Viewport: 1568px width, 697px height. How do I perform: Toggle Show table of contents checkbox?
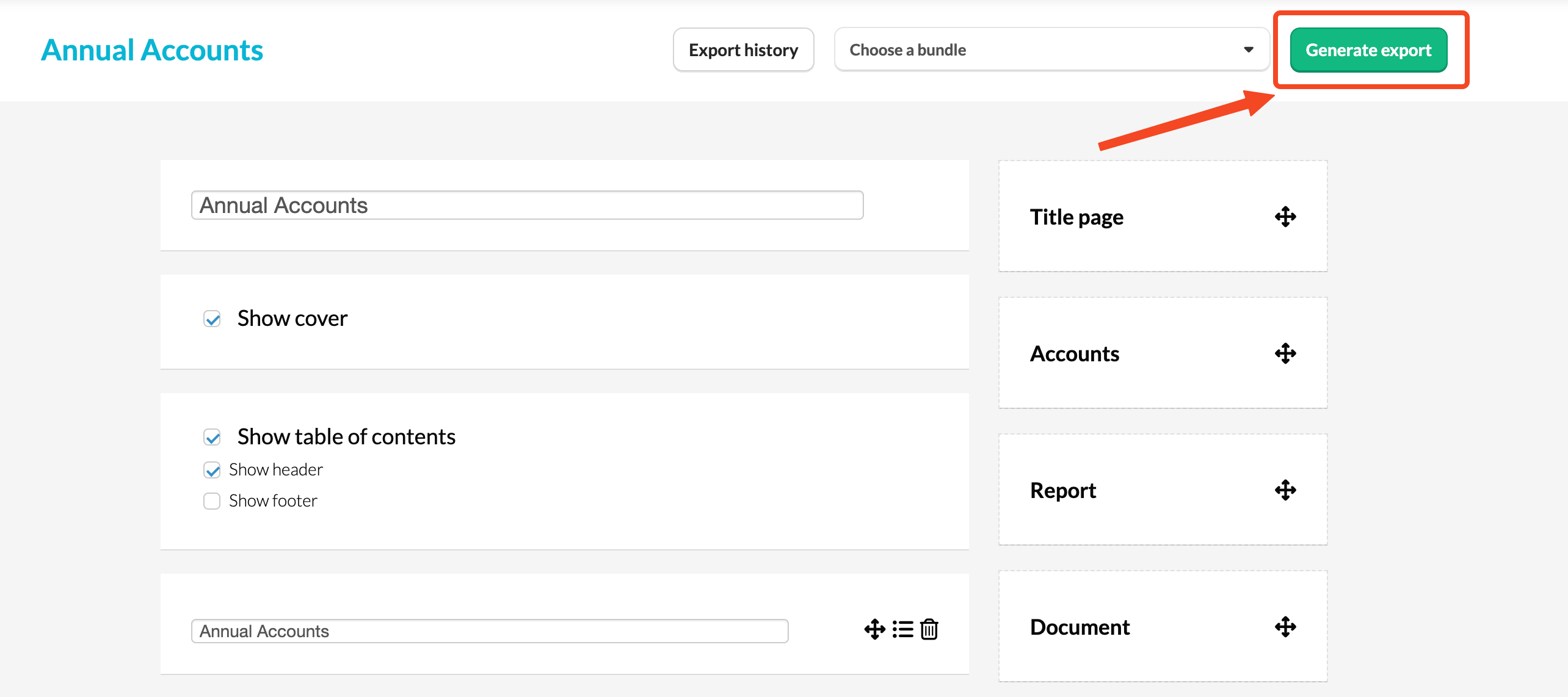tap(212, 437)
